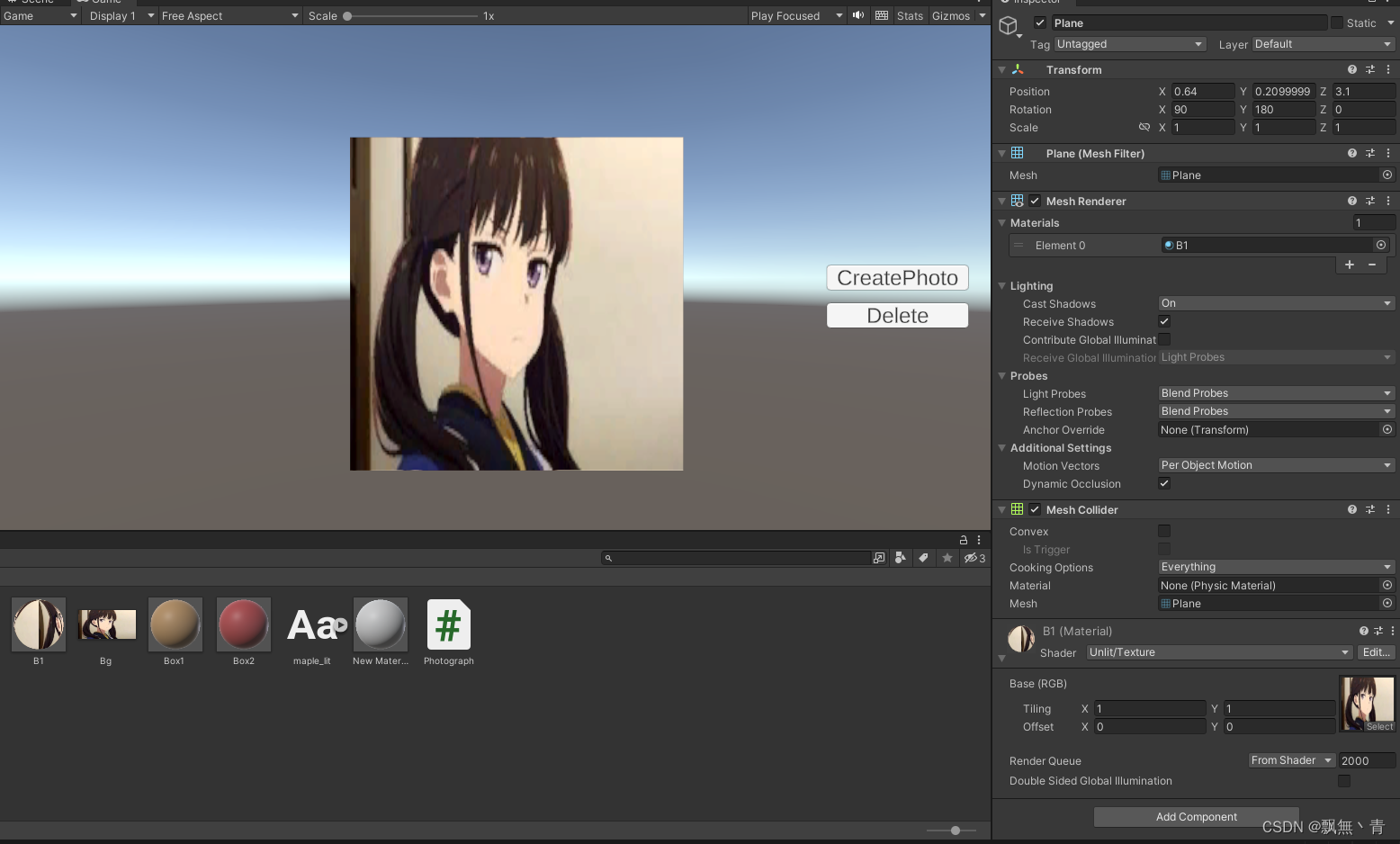Open Render Queue From Shader dropdown
The width and height of the screenshot is (1400, 844).
tap(1292, 760)
